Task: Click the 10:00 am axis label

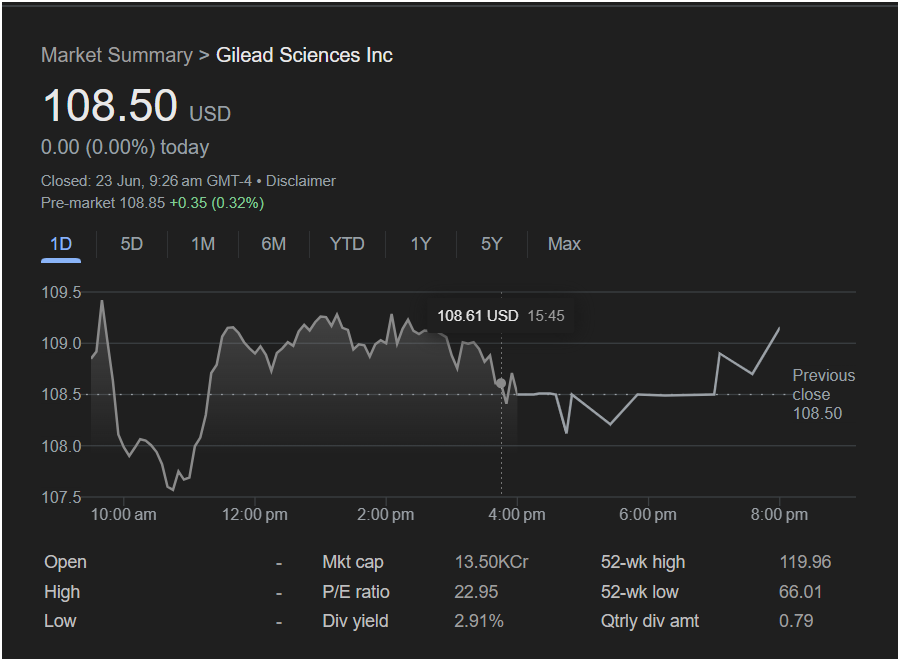Action: tap(123, 515)
